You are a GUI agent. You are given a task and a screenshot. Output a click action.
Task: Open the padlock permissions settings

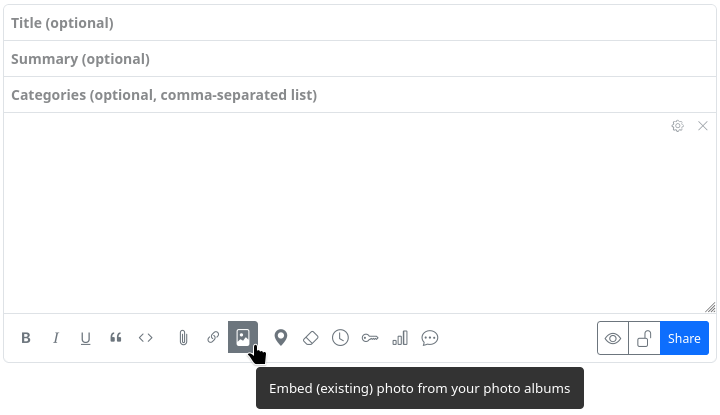pyautogui.click(x=645, y=338)
